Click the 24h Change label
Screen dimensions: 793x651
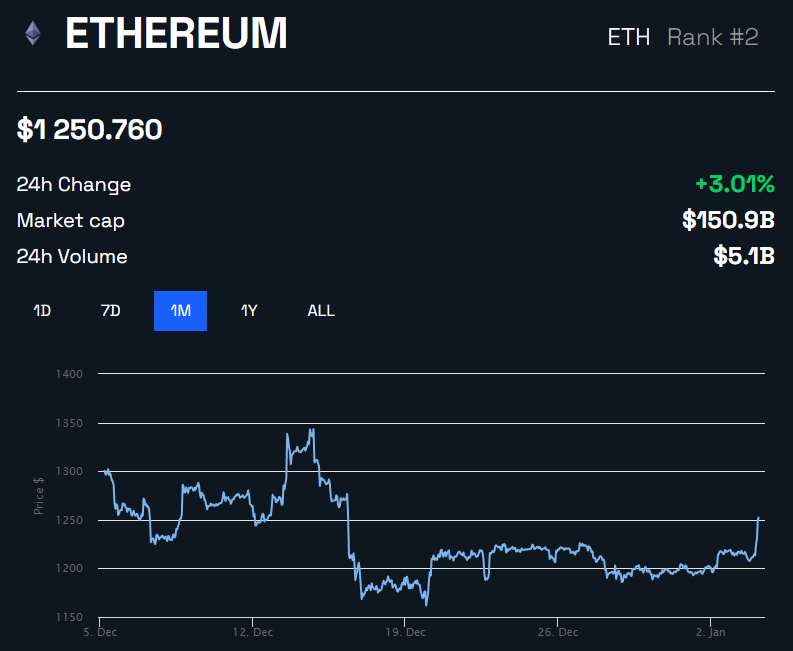pyautogui.click(x=74, y=185)
